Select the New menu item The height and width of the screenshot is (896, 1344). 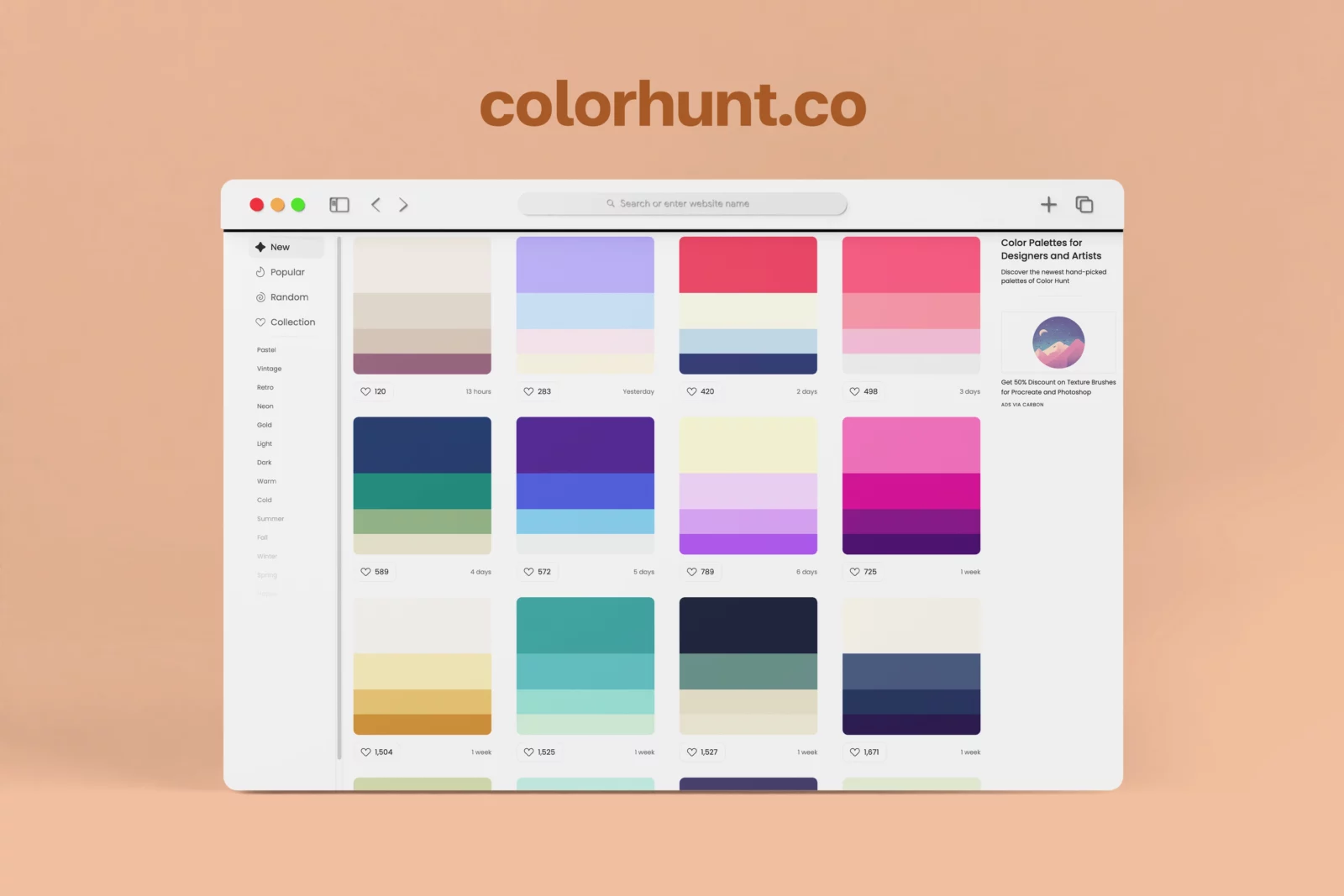287,247
